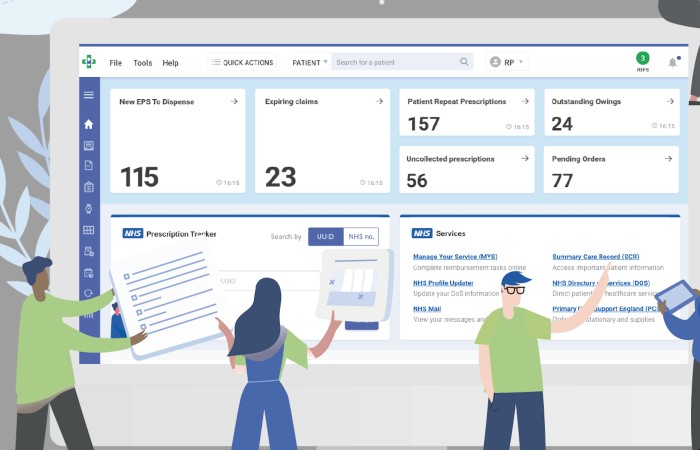Open Outstanding Owings arrow
700x450 pixels.
click(x=670, y=101)
